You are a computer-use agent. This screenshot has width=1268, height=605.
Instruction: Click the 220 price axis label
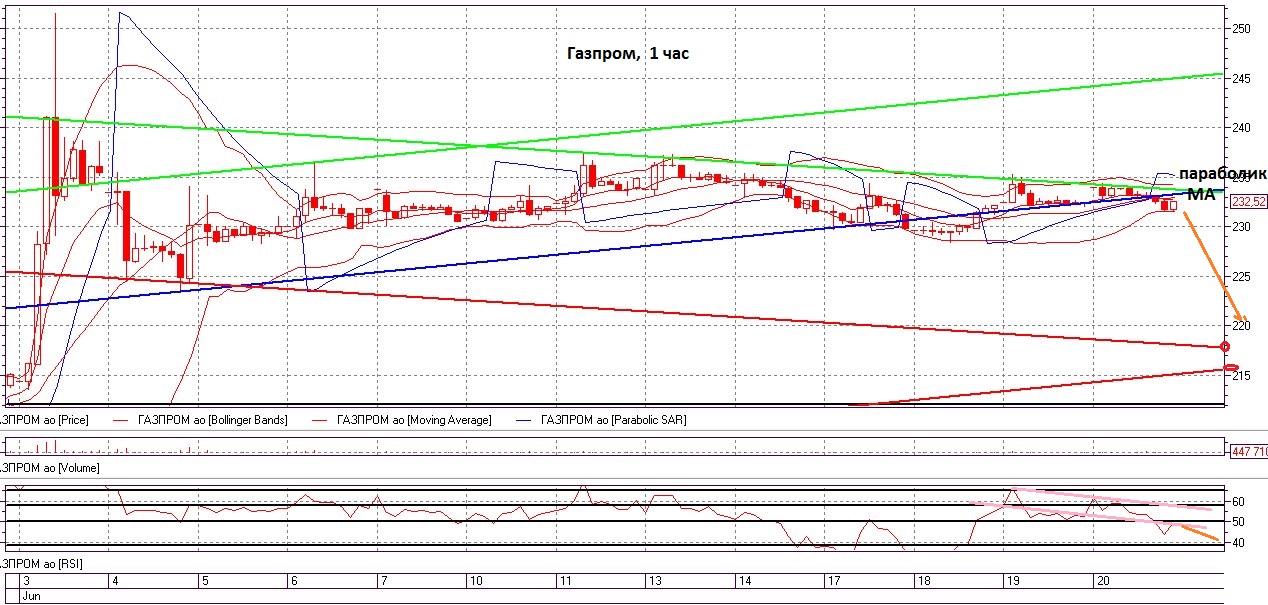1240,326
